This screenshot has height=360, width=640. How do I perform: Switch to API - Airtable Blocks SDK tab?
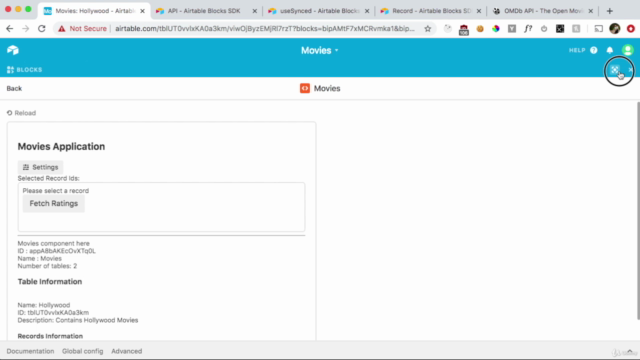point(206,11)
